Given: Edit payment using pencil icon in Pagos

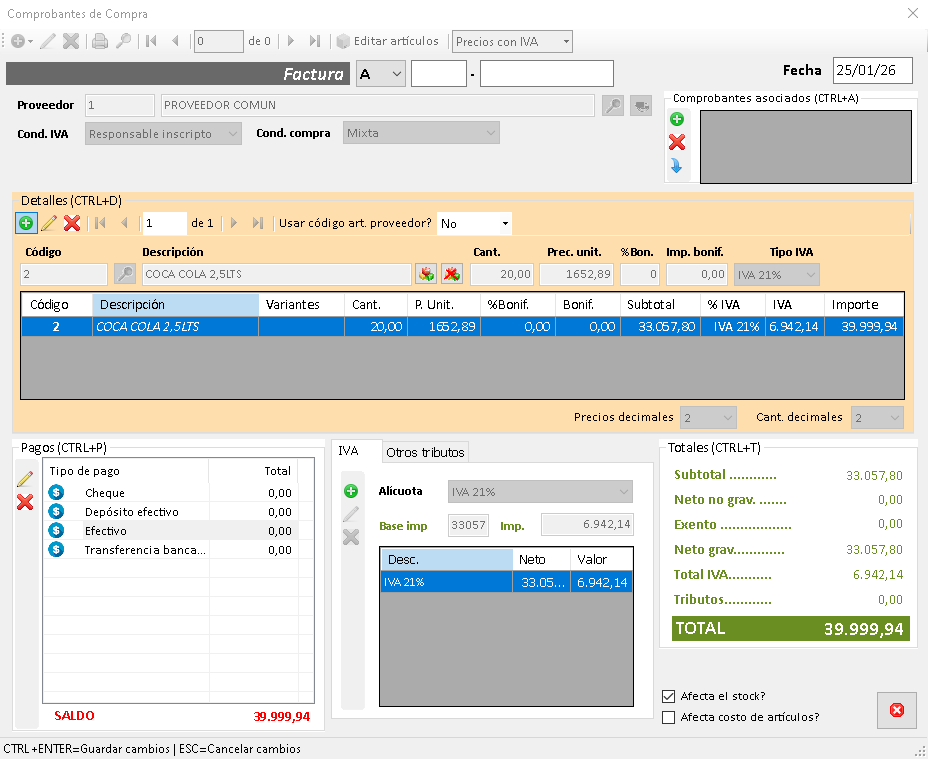Looking at the screenshot, I should coord(25,480).
